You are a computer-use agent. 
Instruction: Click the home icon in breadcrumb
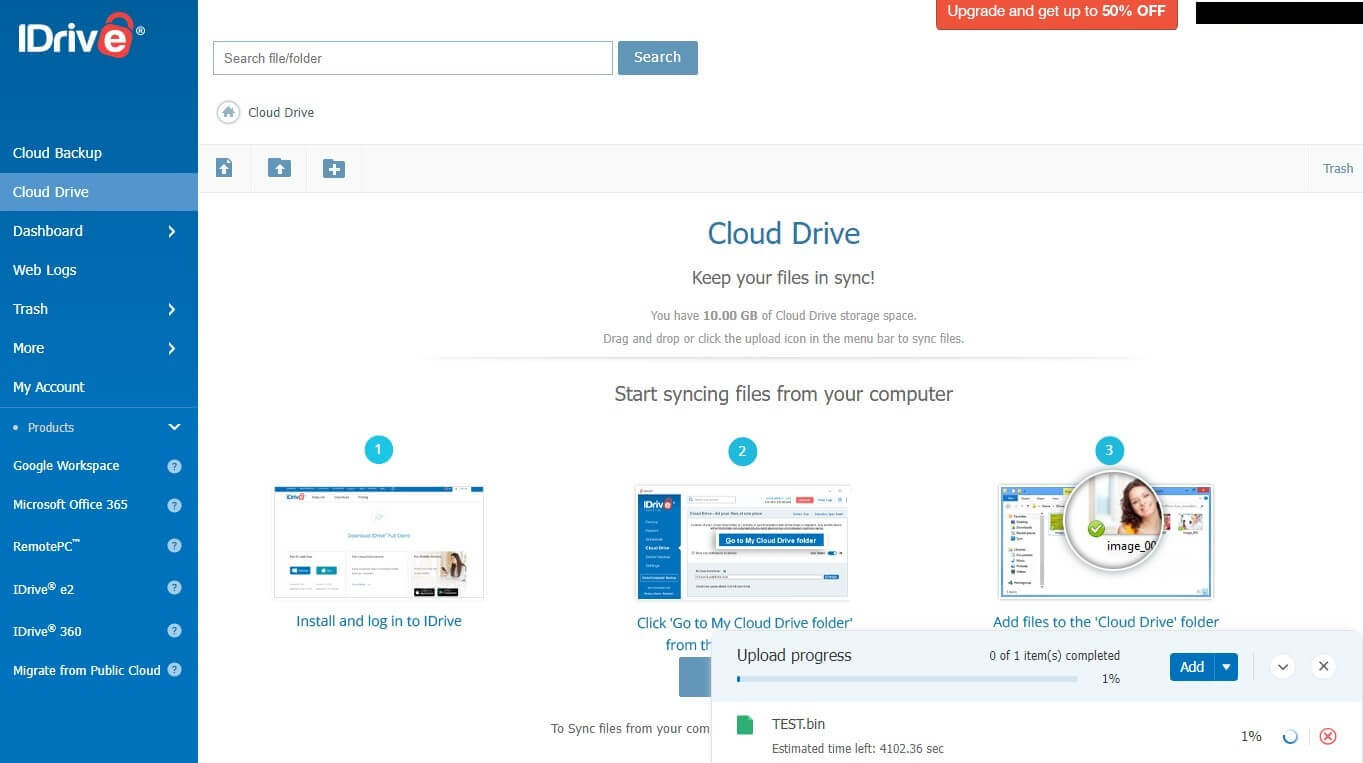click(x=228, y=112)
